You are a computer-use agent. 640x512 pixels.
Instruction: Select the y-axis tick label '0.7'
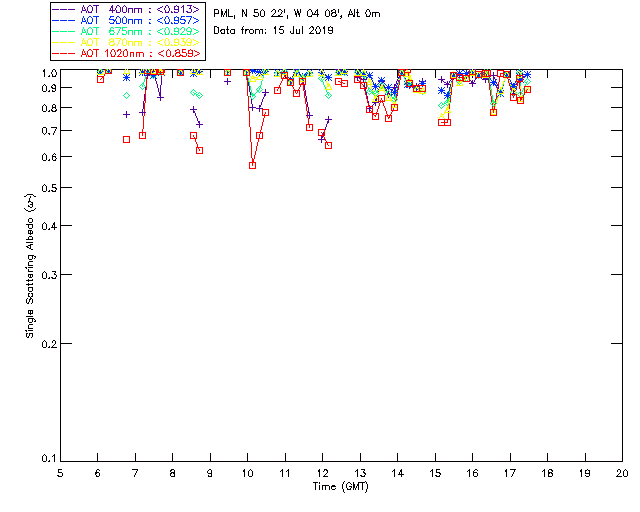[49, 131]
